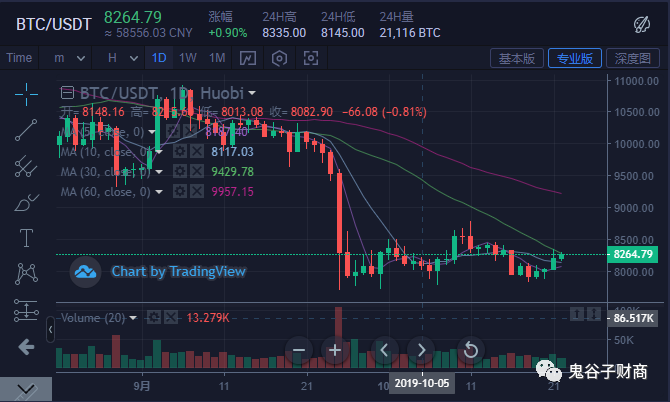
Task: Select the text annotation tool
Action: tap(26, 238)
